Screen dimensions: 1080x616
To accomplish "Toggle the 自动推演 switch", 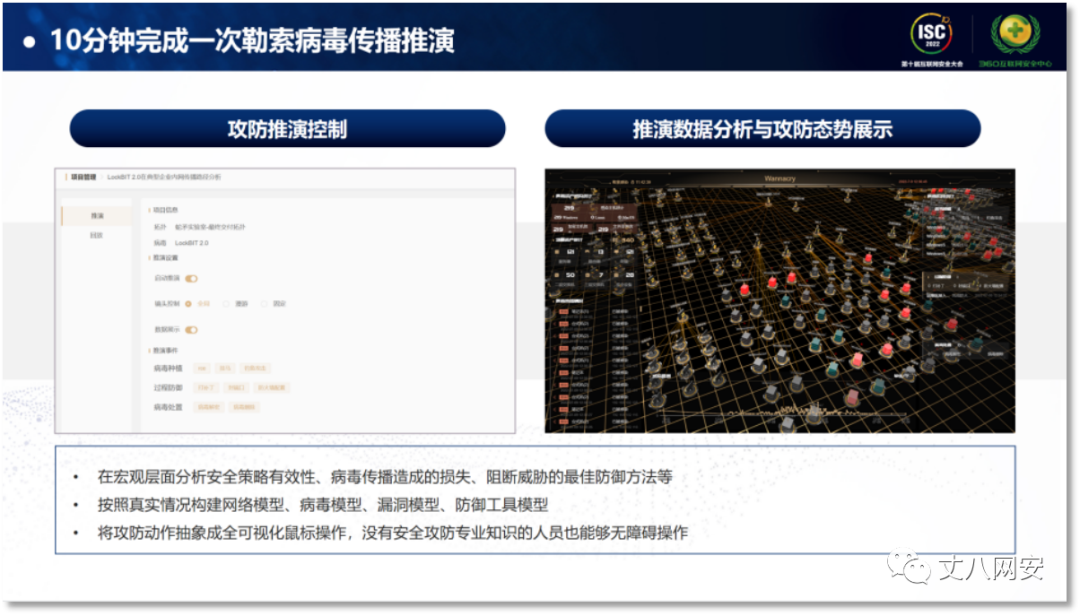I will coord(191,278).
